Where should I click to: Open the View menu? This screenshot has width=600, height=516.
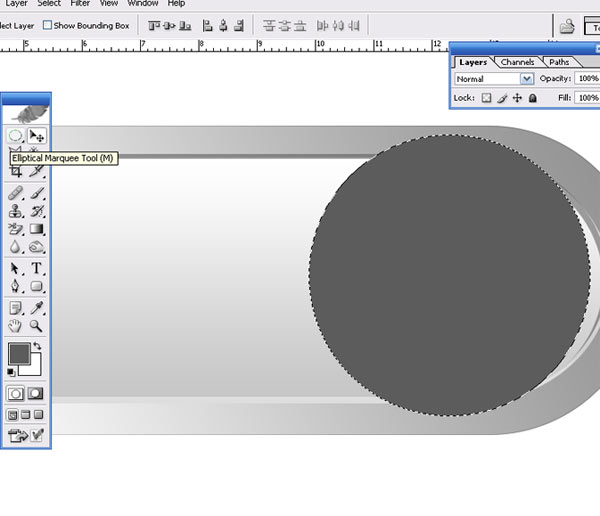[x=109, y=3]
